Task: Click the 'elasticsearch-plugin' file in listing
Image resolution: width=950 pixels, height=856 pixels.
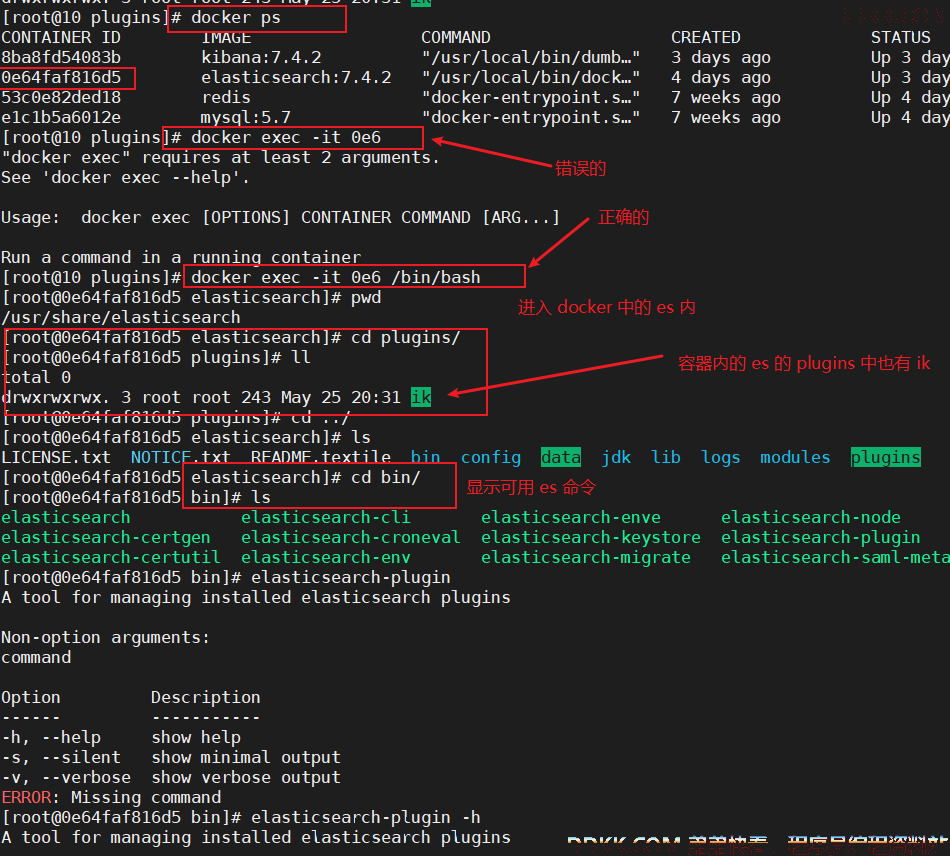Action: (820, 537)
